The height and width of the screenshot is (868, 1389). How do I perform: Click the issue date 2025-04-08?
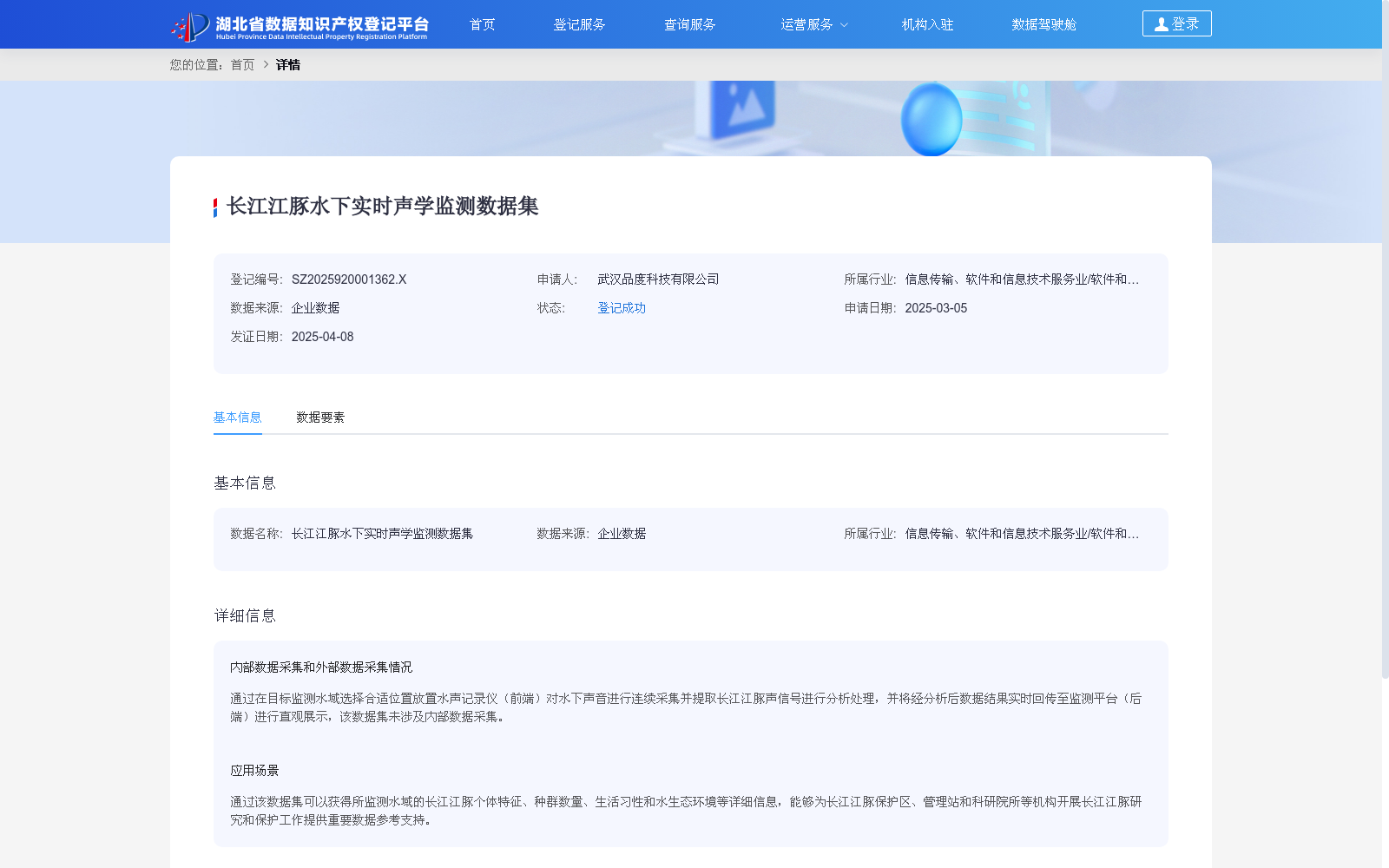coord(322,337)
